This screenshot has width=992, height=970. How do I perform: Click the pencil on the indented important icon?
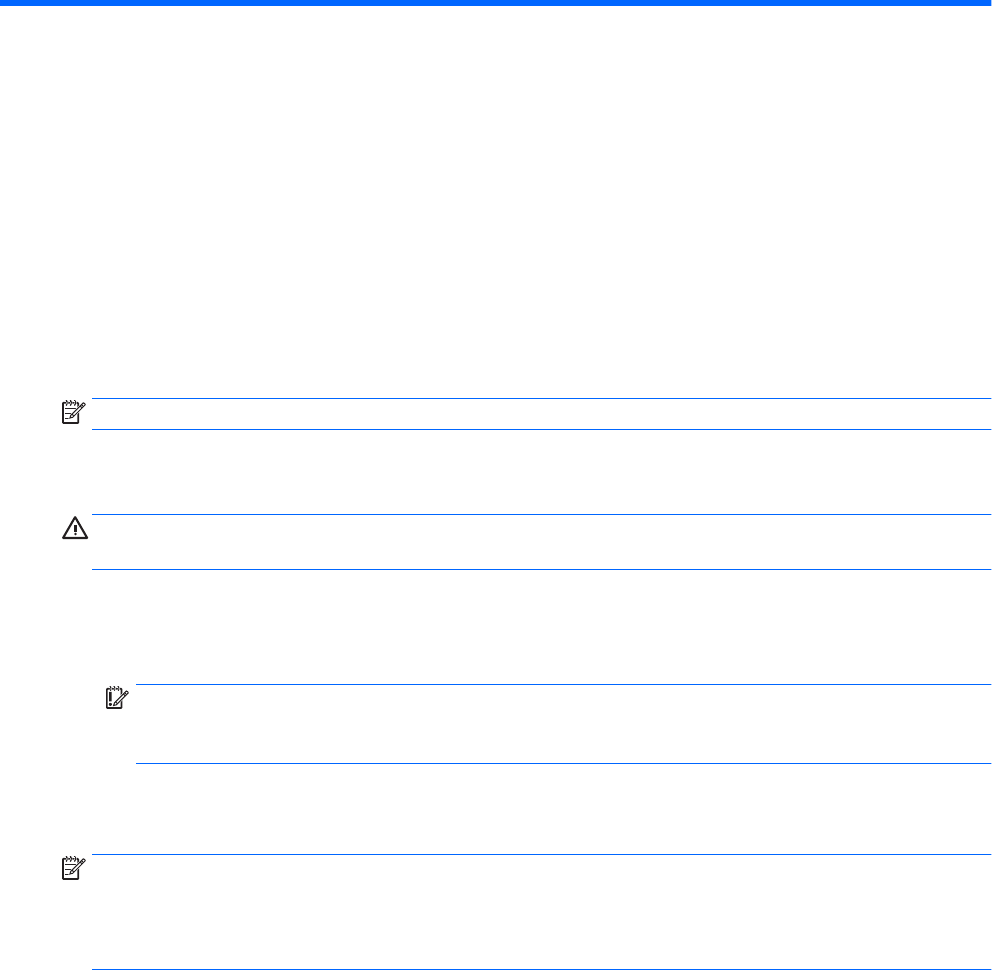[x=121, y=698]
